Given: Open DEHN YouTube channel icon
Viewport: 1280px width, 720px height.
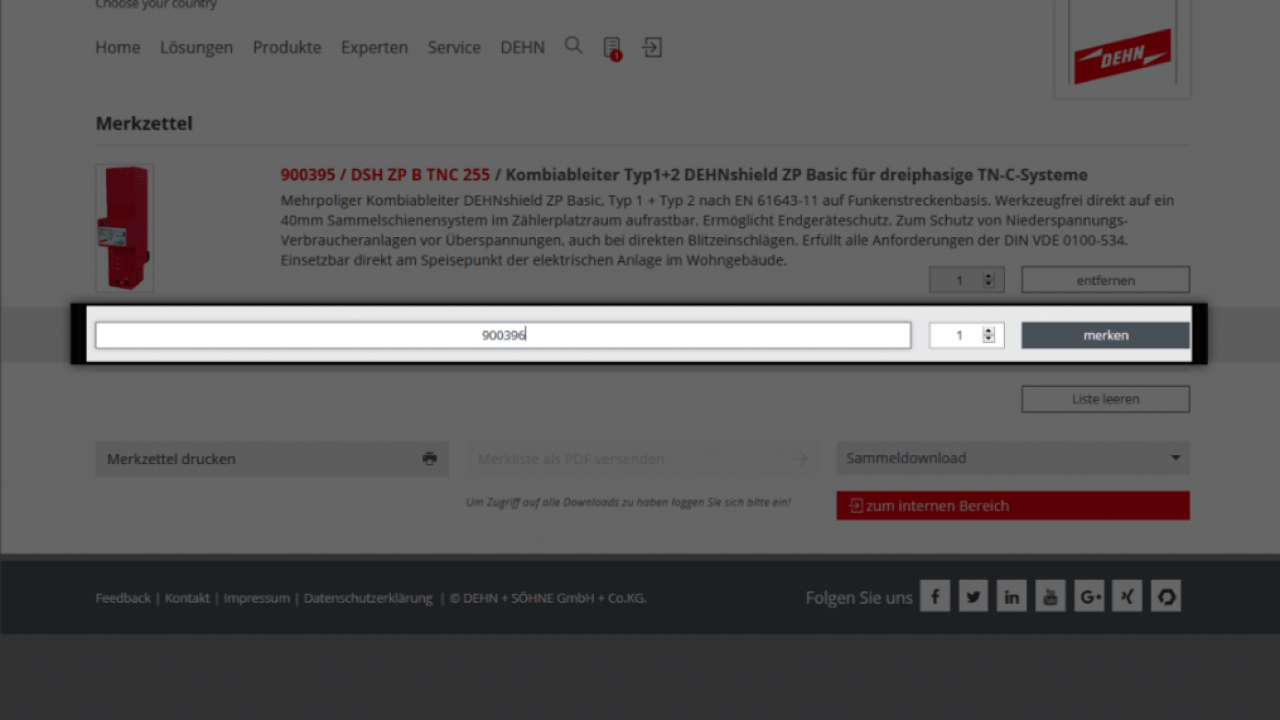Looking at the screenshot, I should click(x=1050, y=597).
